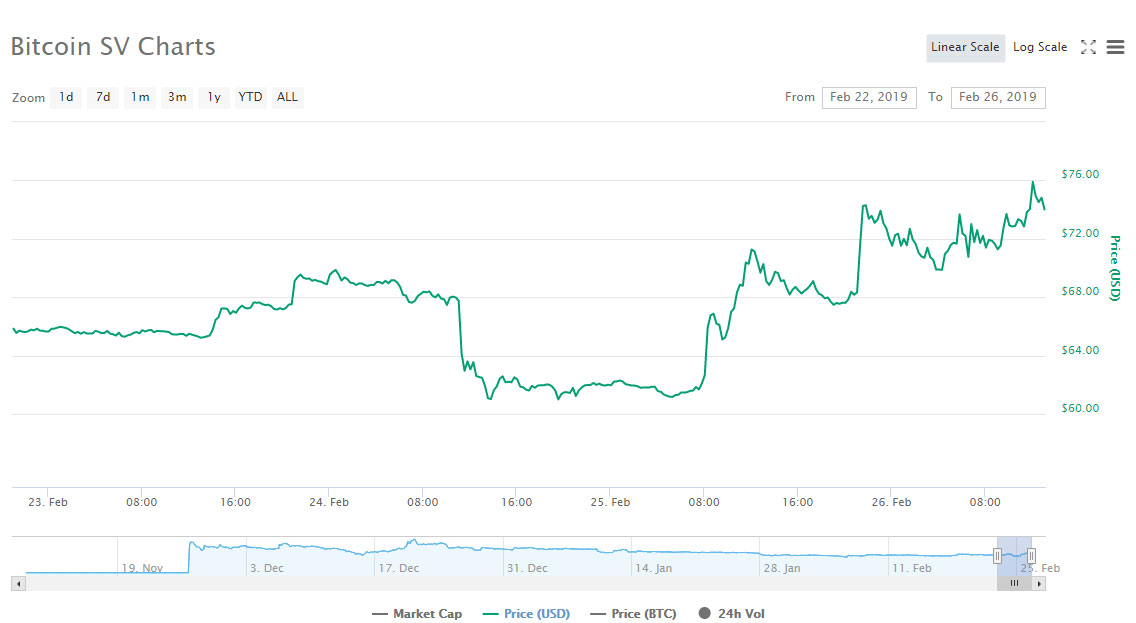This screenshot has width=1136, height=623.
Task: Grab the right navigator range handle
Action: click(1031, 556)
